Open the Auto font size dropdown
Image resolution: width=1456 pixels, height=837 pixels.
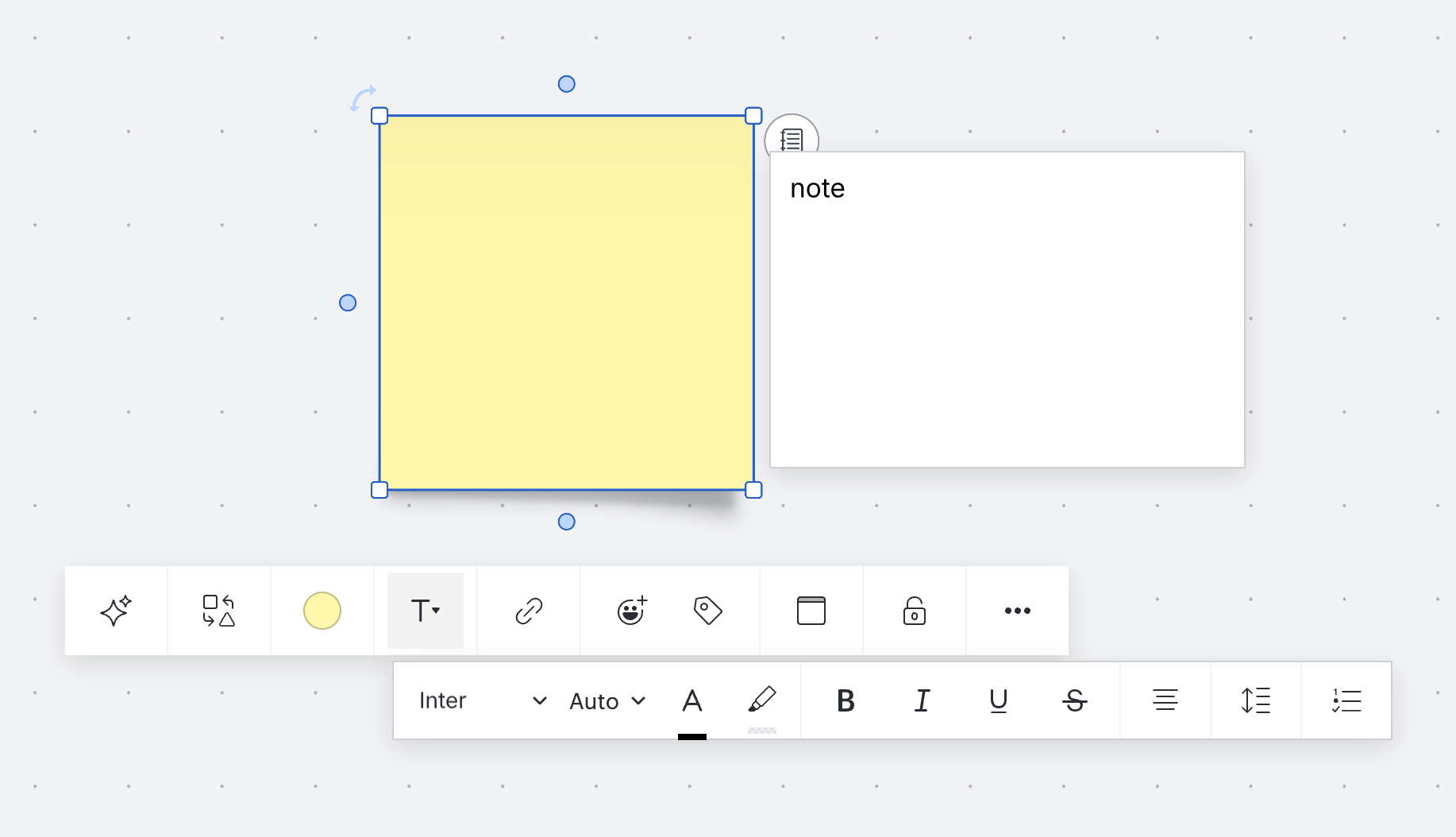[607, 700]
